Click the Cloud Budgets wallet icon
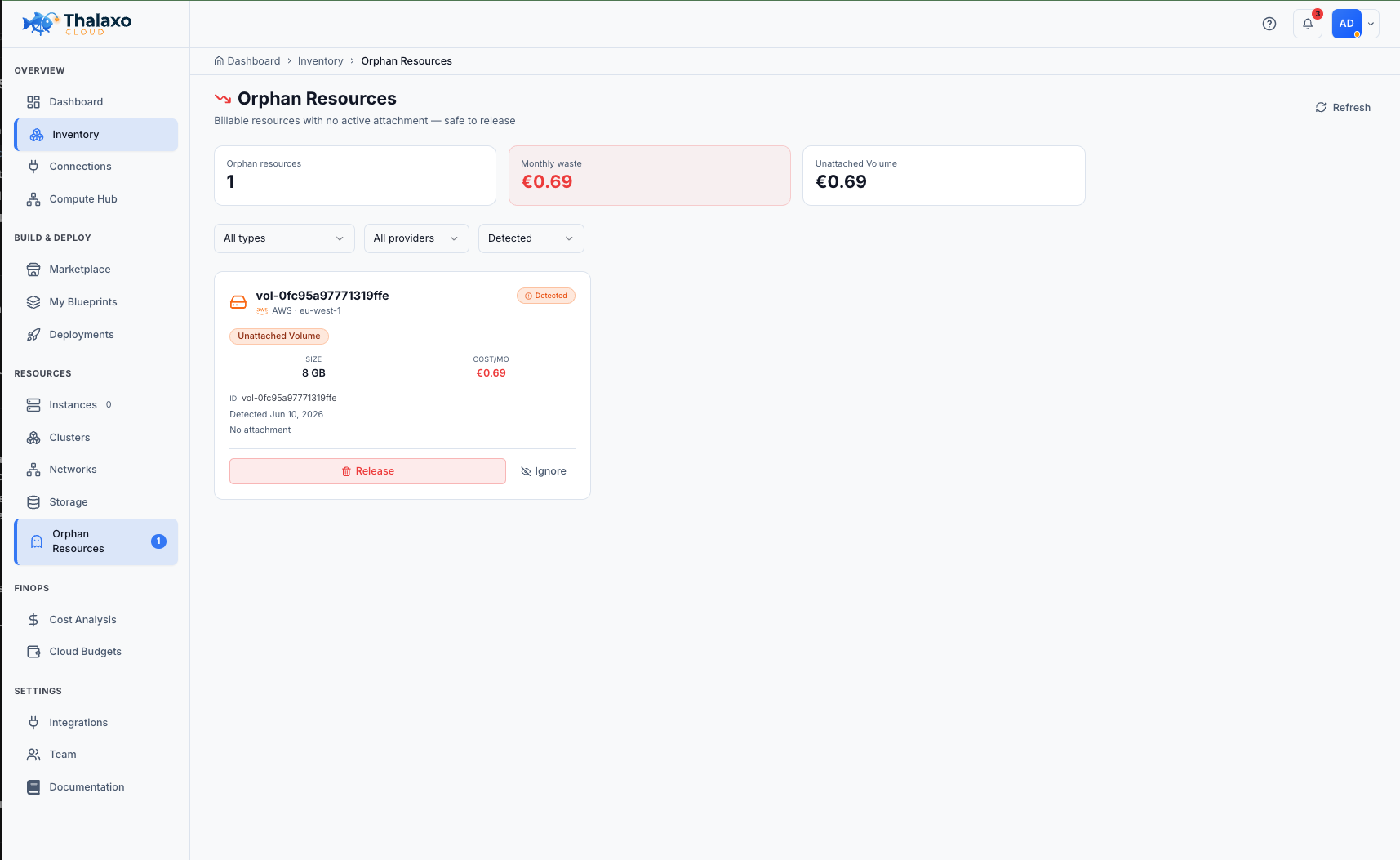 pos(33,652)
